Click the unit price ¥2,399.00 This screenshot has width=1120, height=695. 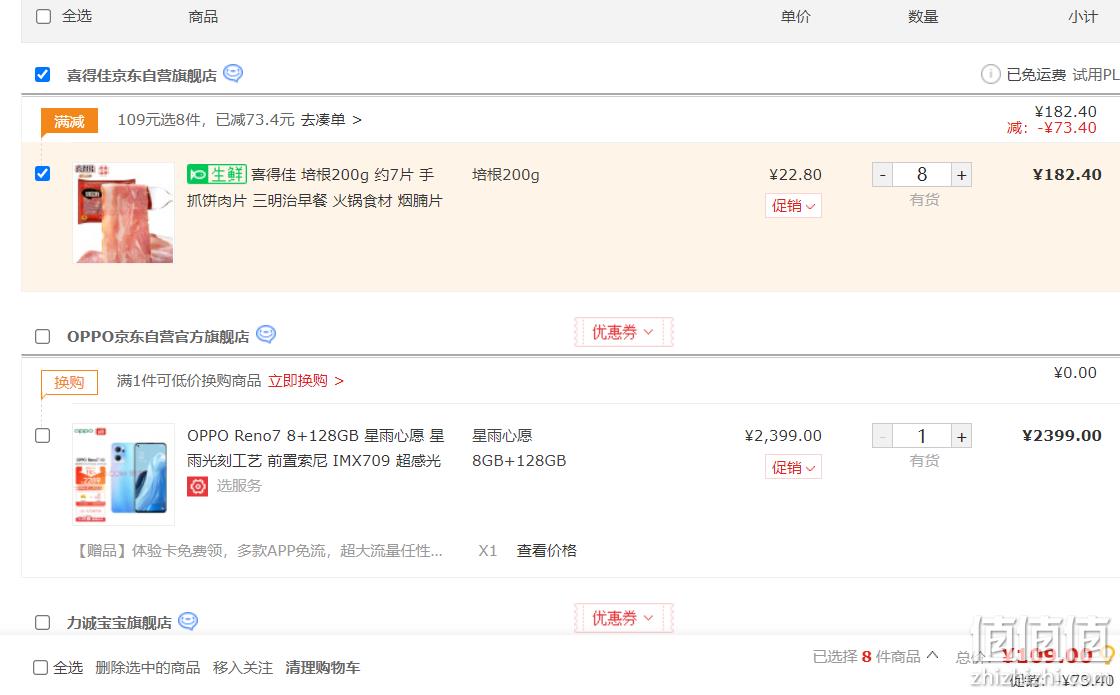783,436
